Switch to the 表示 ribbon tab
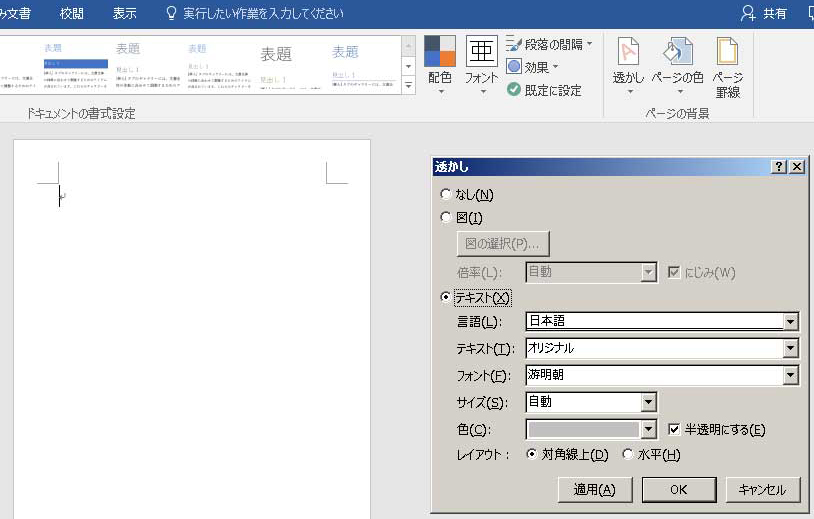This screenshot has width=814, height=519. [x=124, y=14]
